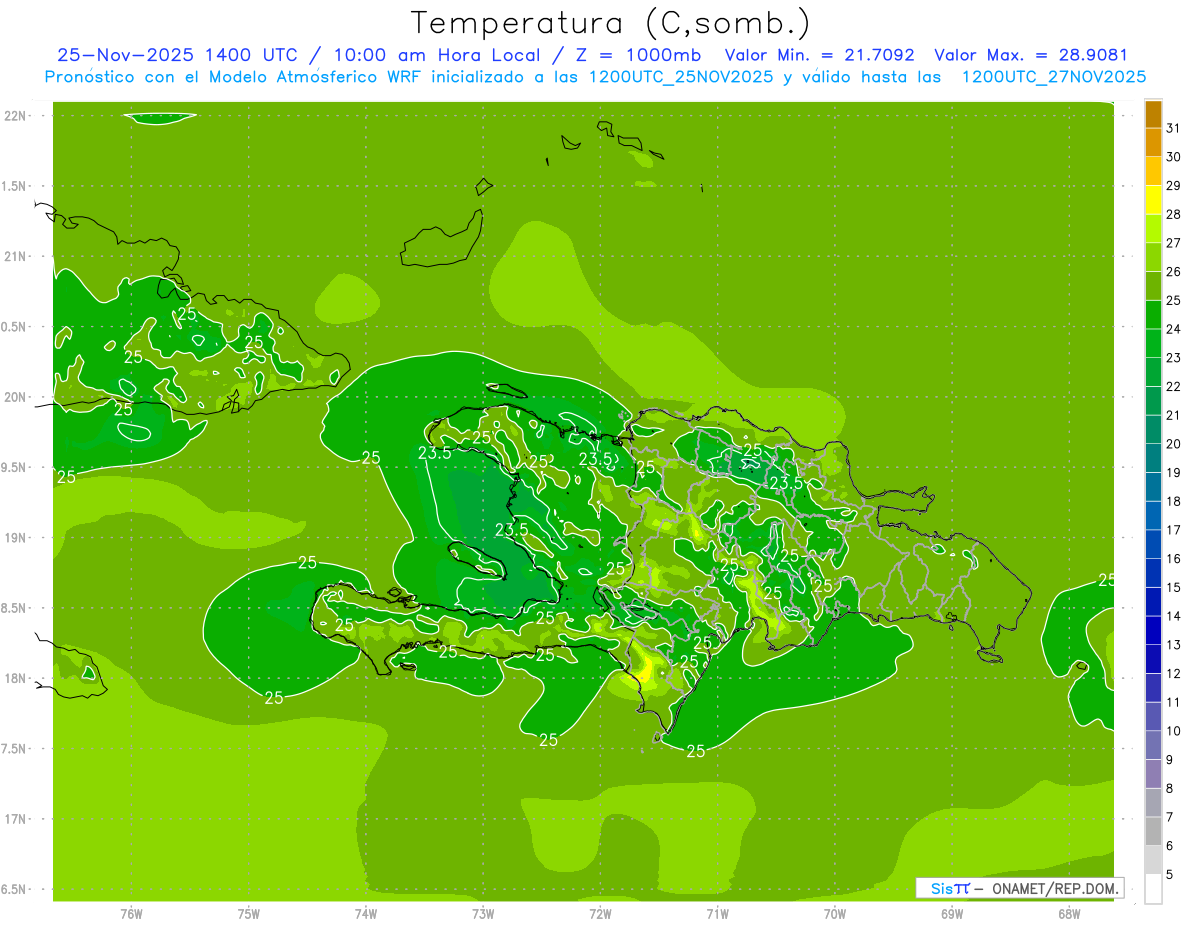Click the 22N latitude label
This screenshot has height=927, width=1200.
point(15,115)
